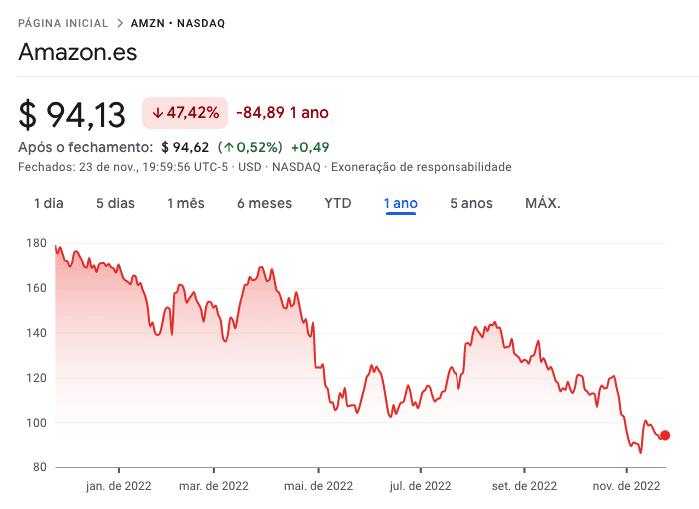Viewport: 699px width, 509px height.
Task: Click the set. de 2022 axis label
Action: click(524, 486)
